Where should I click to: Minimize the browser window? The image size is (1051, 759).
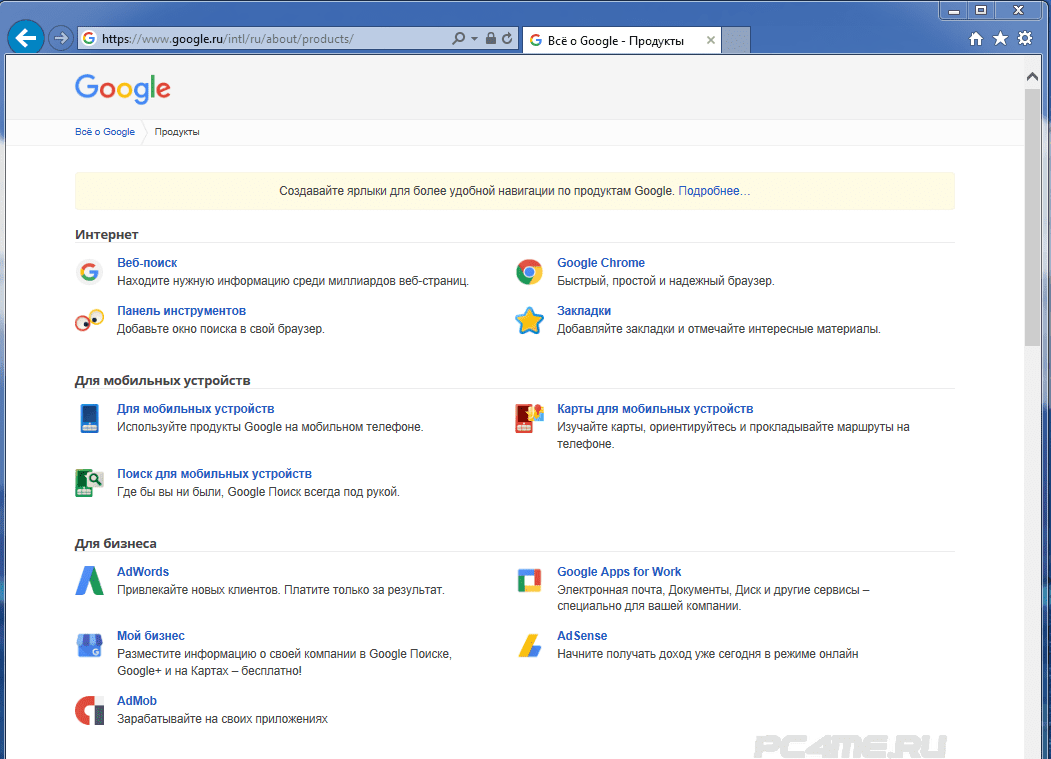click(x=954, y=10)
